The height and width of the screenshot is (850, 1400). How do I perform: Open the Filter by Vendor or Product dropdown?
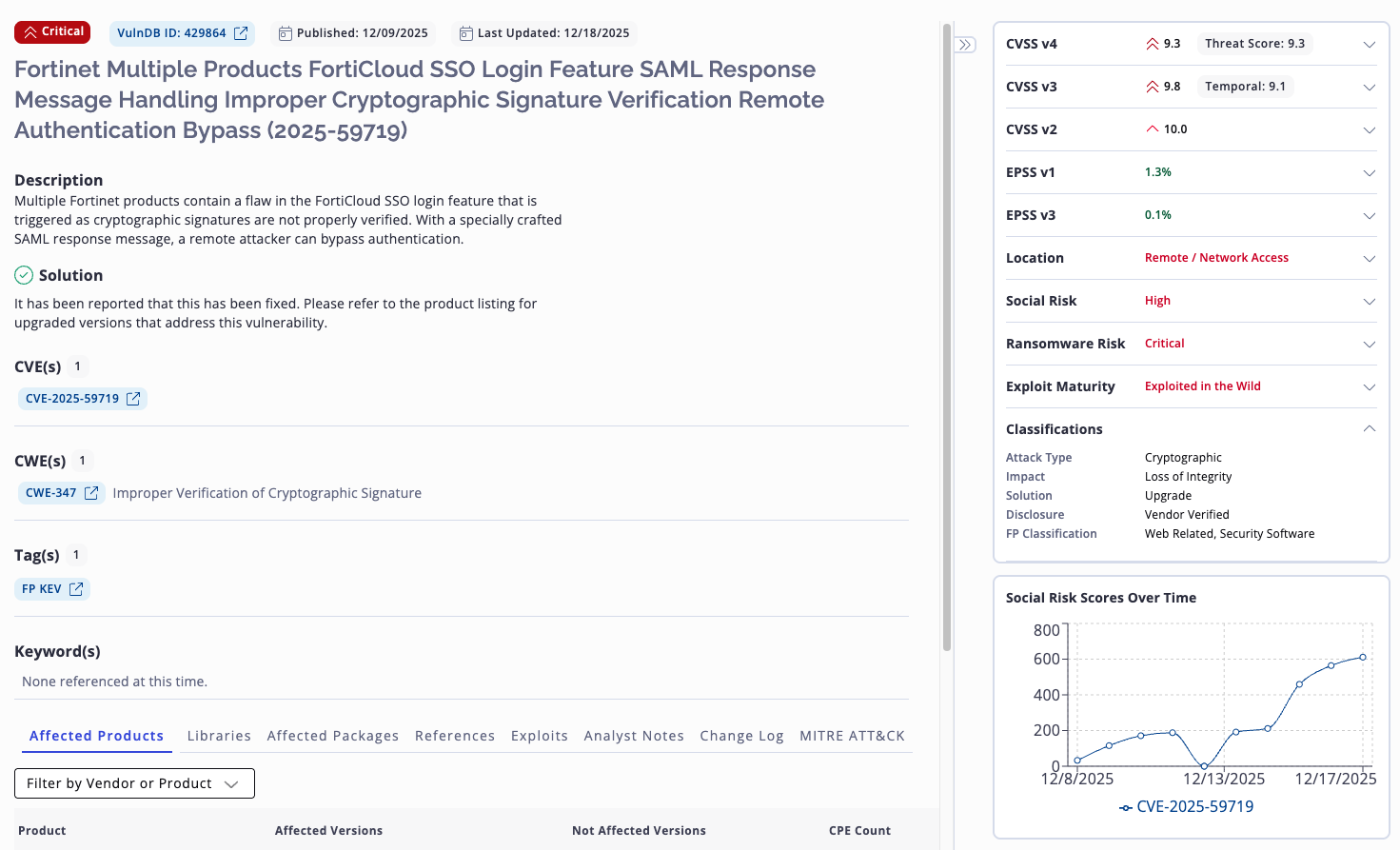(x=134, y=783)
